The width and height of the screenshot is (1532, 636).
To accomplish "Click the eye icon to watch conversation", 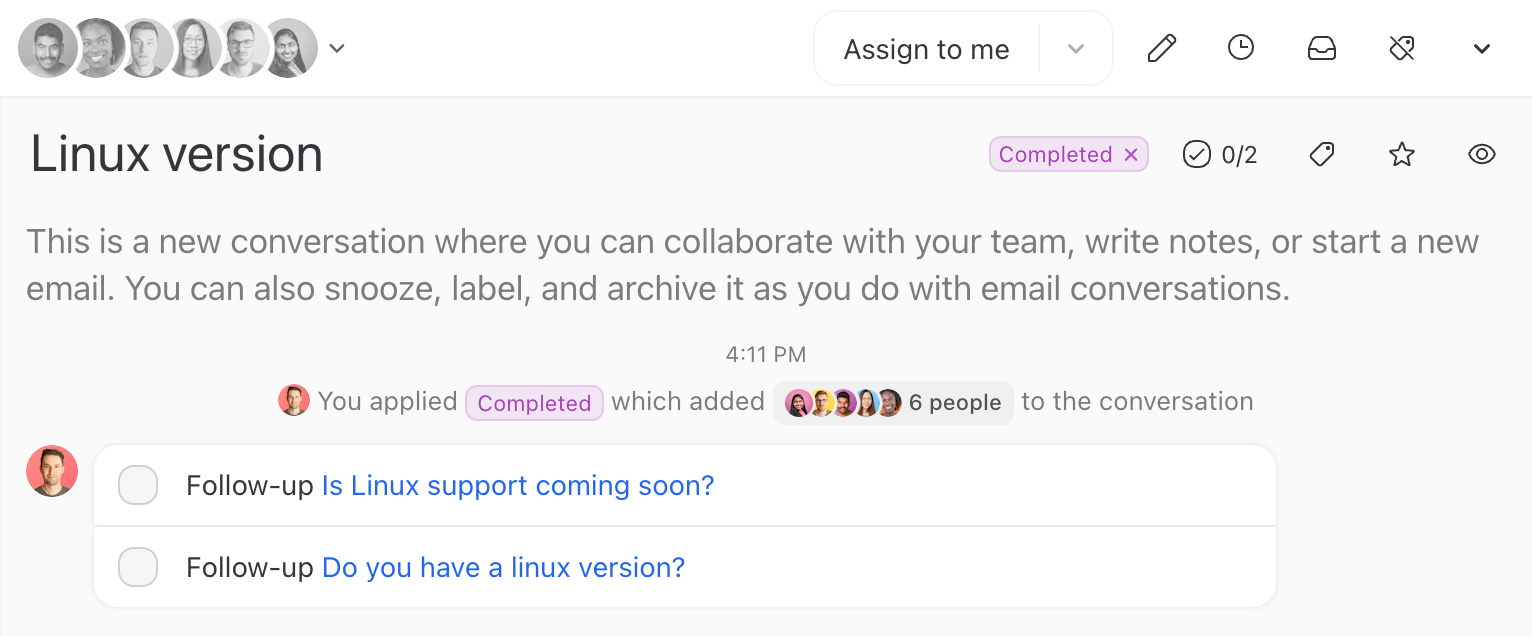I will point(1481,154).
